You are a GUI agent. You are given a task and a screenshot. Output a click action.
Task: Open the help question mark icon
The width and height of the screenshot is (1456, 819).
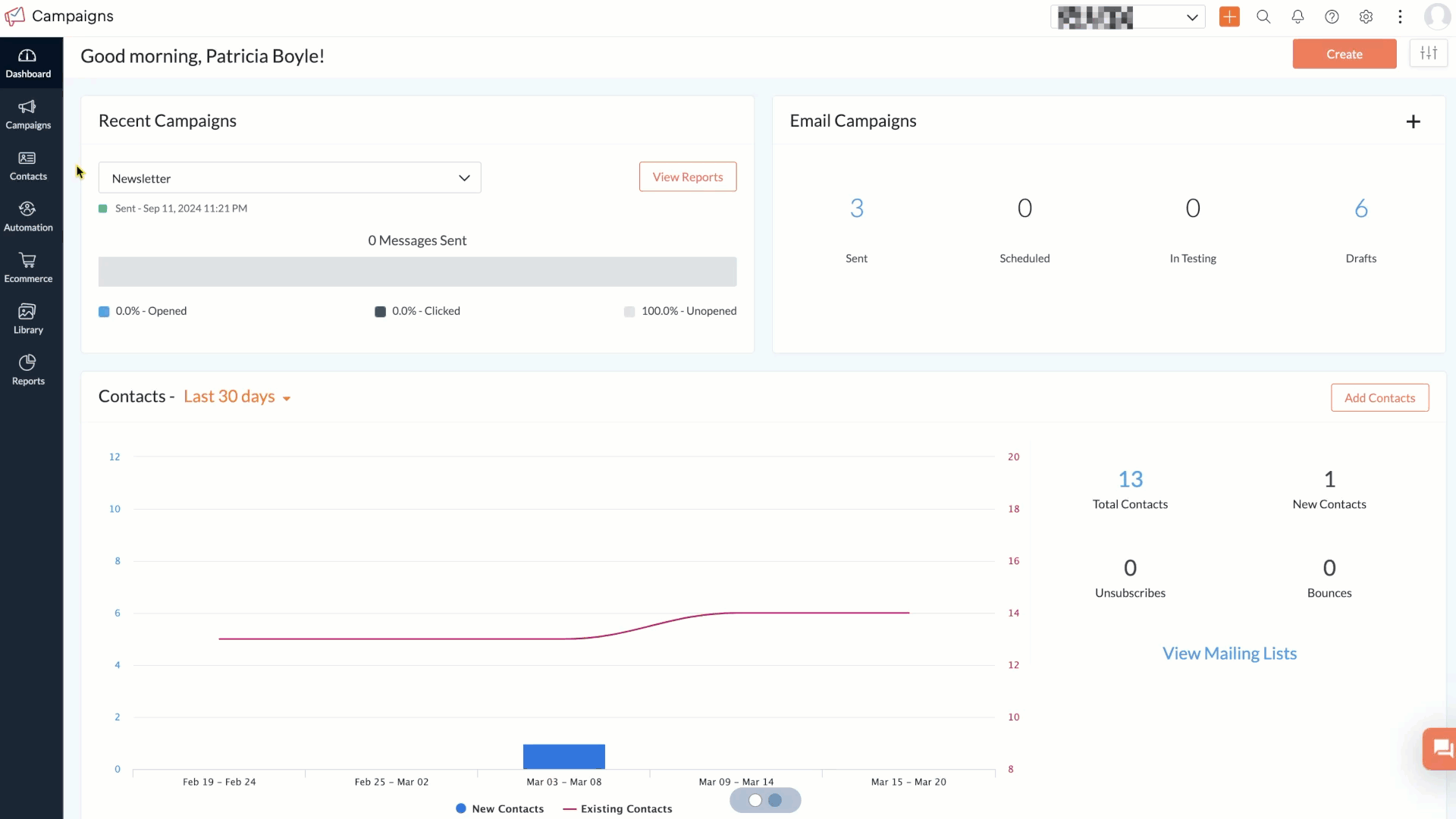[x=1332, y=17]
